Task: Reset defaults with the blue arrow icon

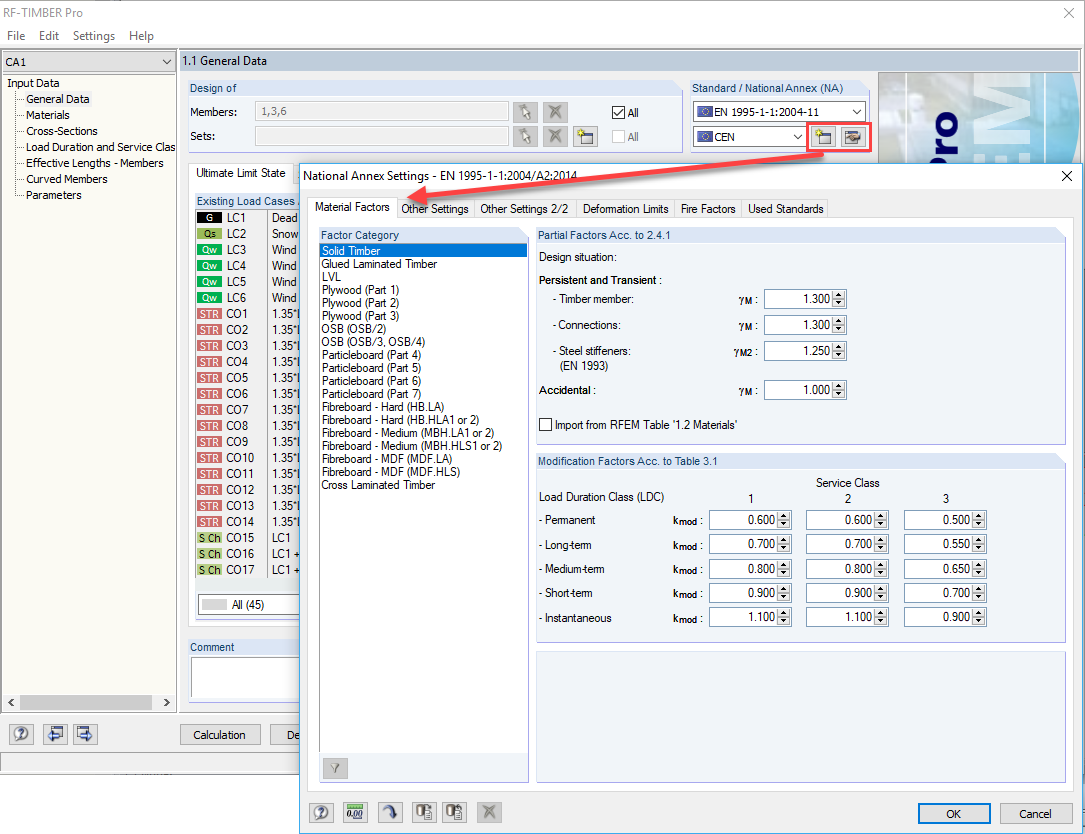Action: (x=389, y=812)
